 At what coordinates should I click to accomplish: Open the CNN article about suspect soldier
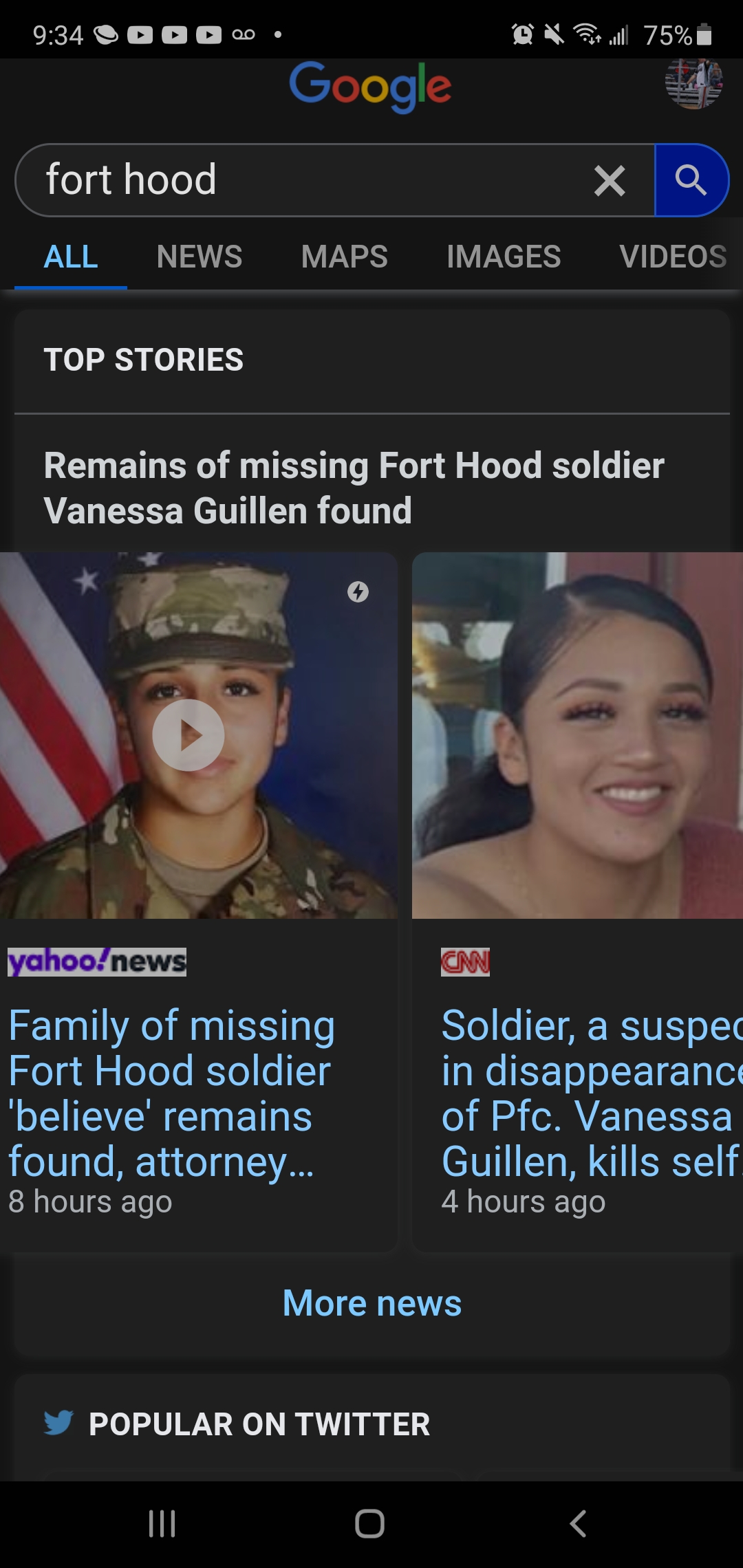(592, 1093)
